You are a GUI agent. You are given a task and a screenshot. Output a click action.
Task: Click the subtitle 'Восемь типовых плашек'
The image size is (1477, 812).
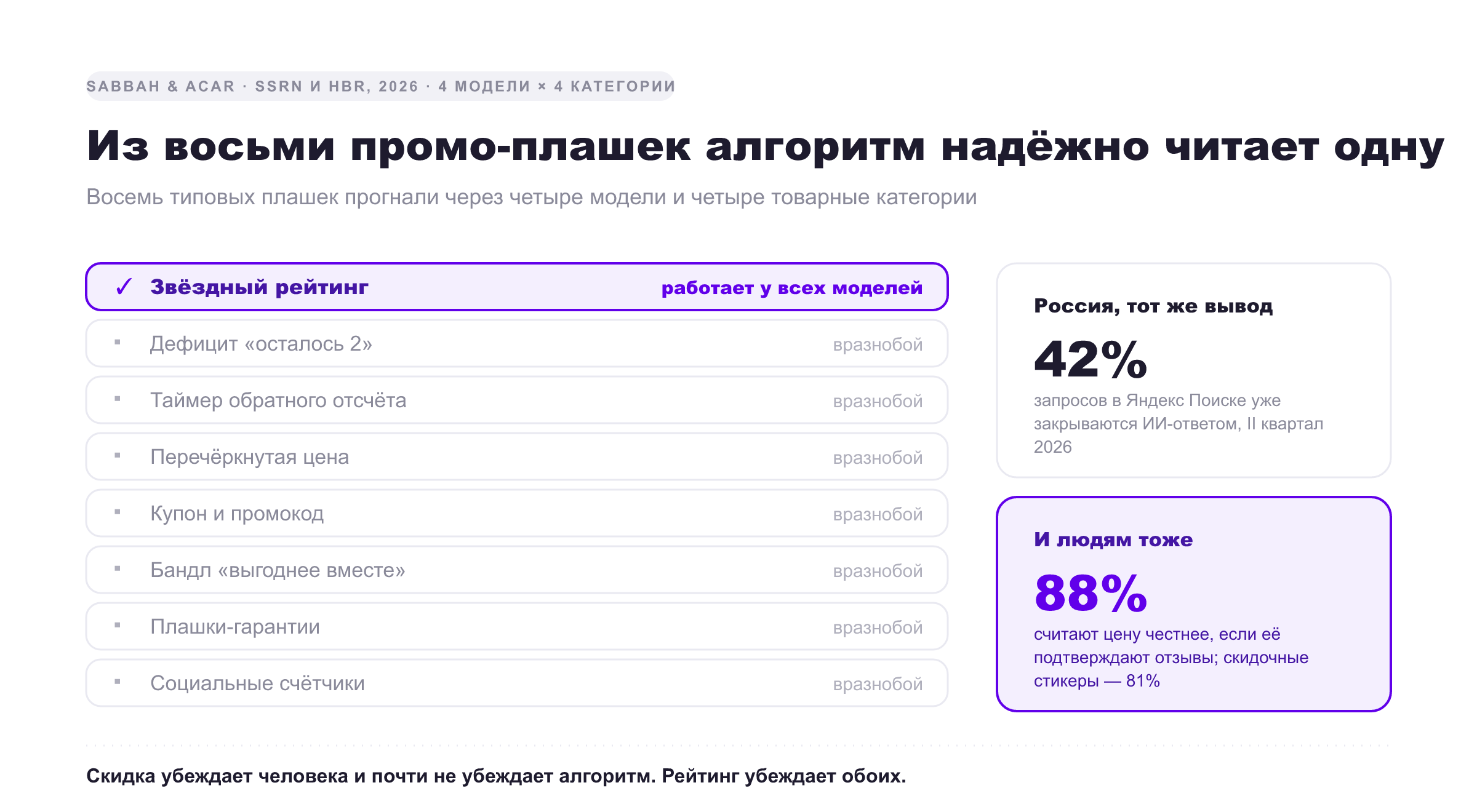[x=532, y=197]
